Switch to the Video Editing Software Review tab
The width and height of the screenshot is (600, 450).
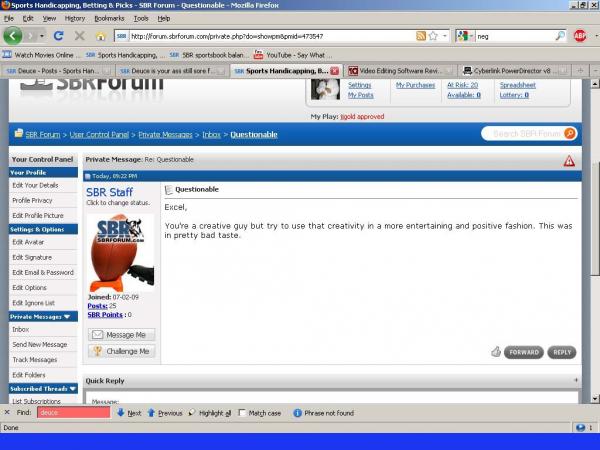coord(398,71)
